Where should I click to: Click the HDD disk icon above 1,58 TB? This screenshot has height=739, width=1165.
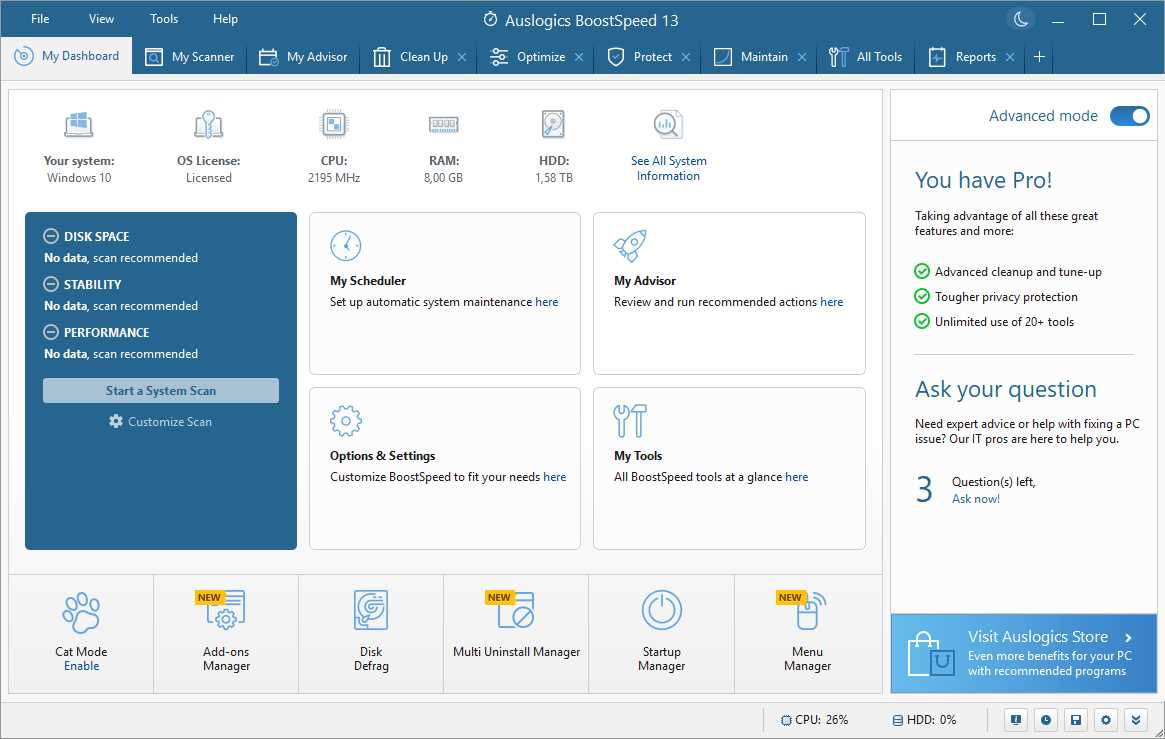[554, 124]
